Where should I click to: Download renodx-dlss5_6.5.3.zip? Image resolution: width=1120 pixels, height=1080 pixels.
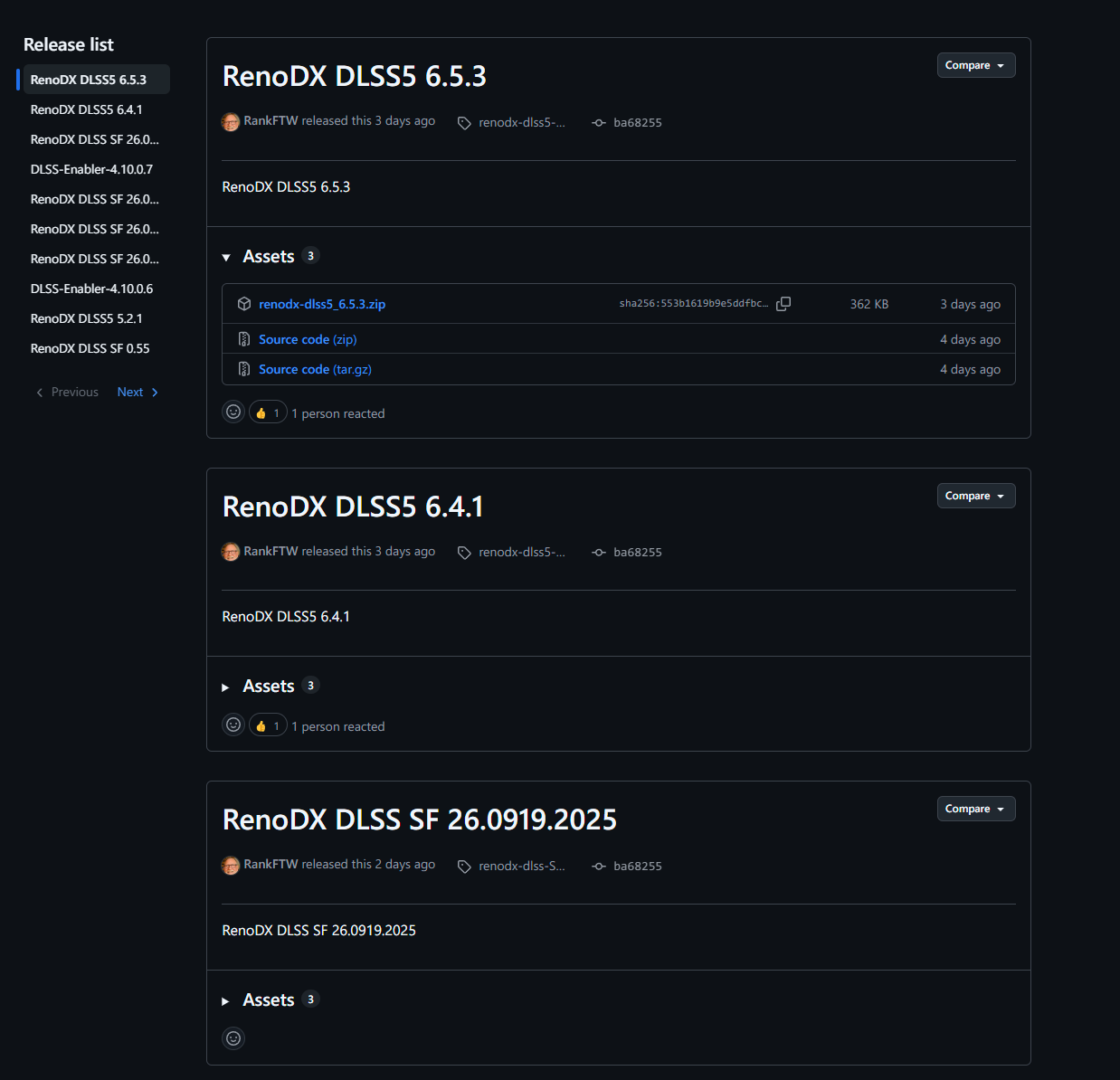pyautogui.click(x=322, y=304)
